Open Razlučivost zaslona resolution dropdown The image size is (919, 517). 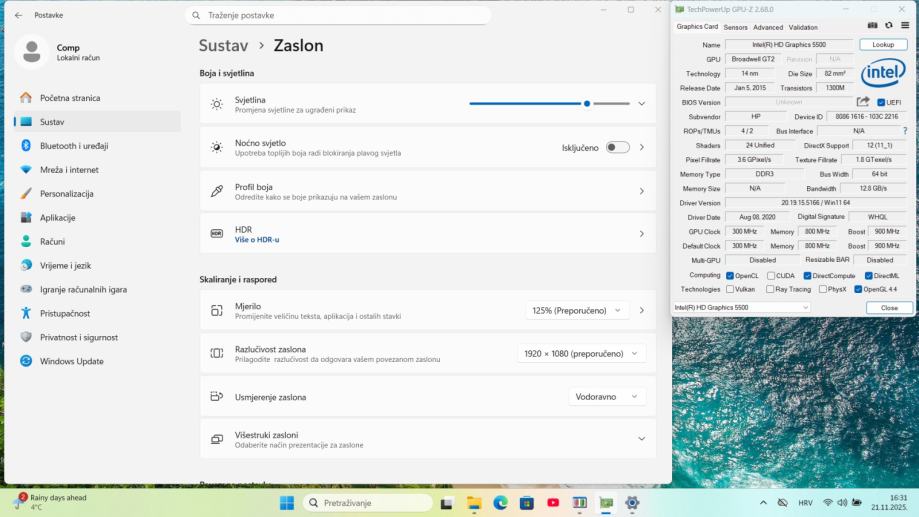tap(581, 353)
